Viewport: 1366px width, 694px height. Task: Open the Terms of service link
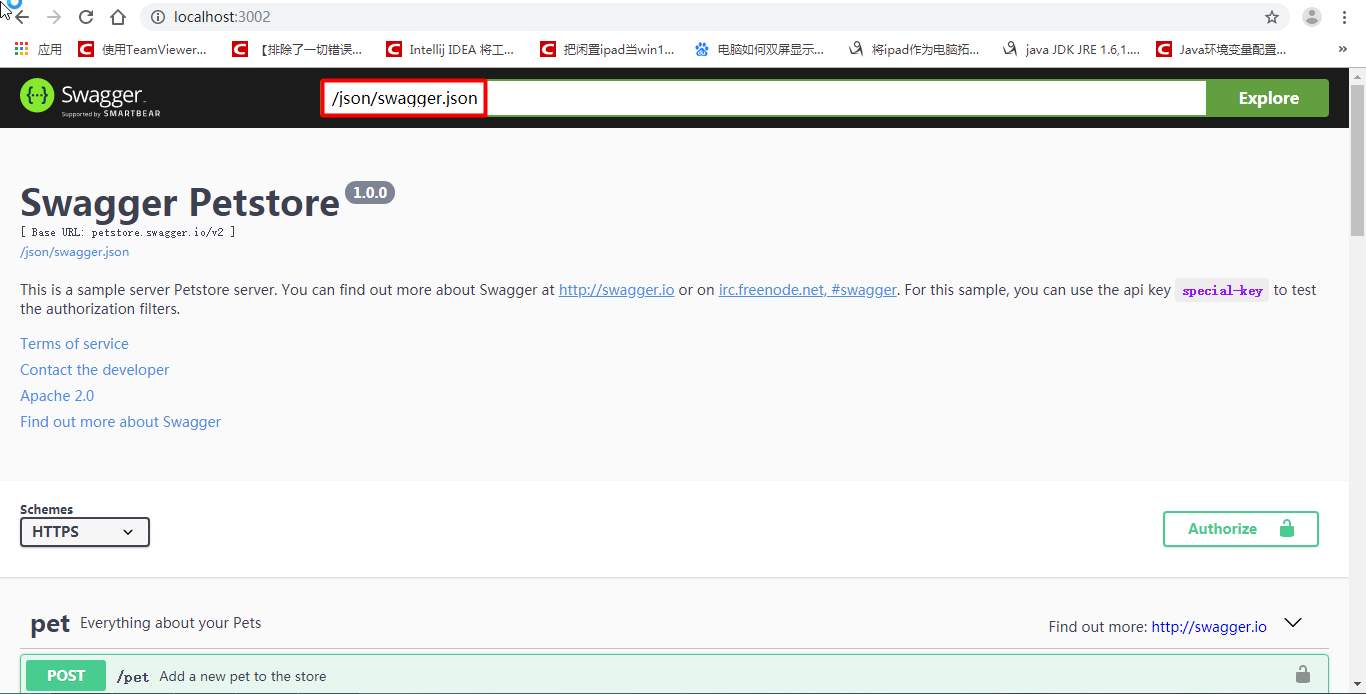[x=74, y=343]
